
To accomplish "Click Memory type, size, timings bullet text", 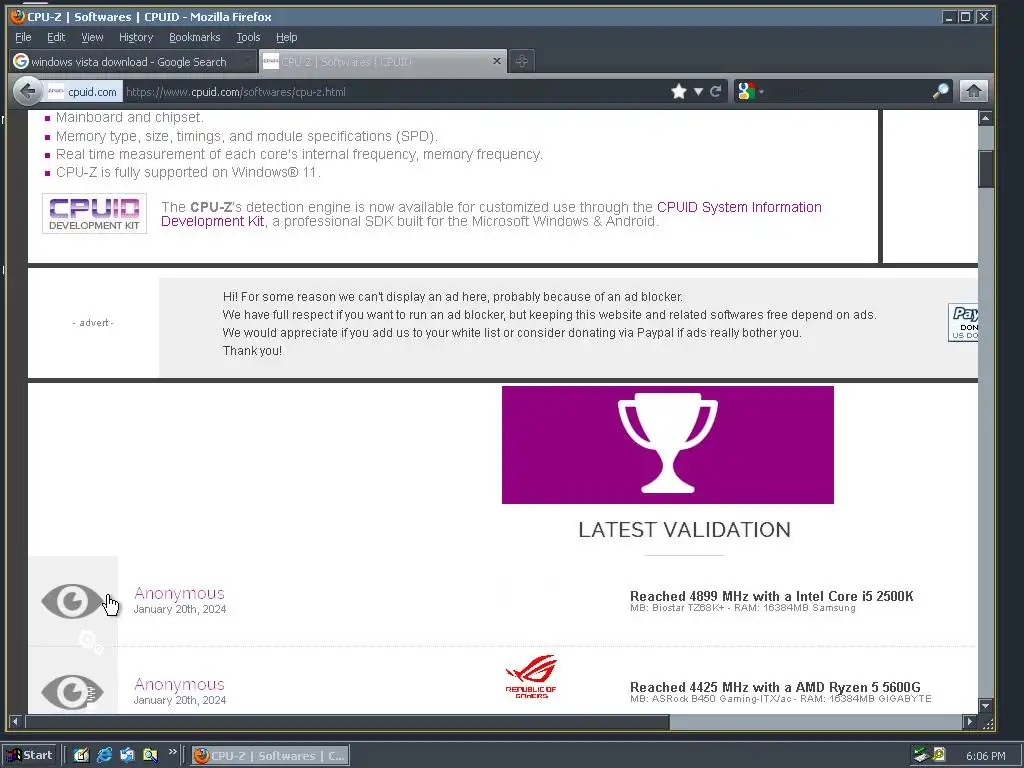I will 247,136.
